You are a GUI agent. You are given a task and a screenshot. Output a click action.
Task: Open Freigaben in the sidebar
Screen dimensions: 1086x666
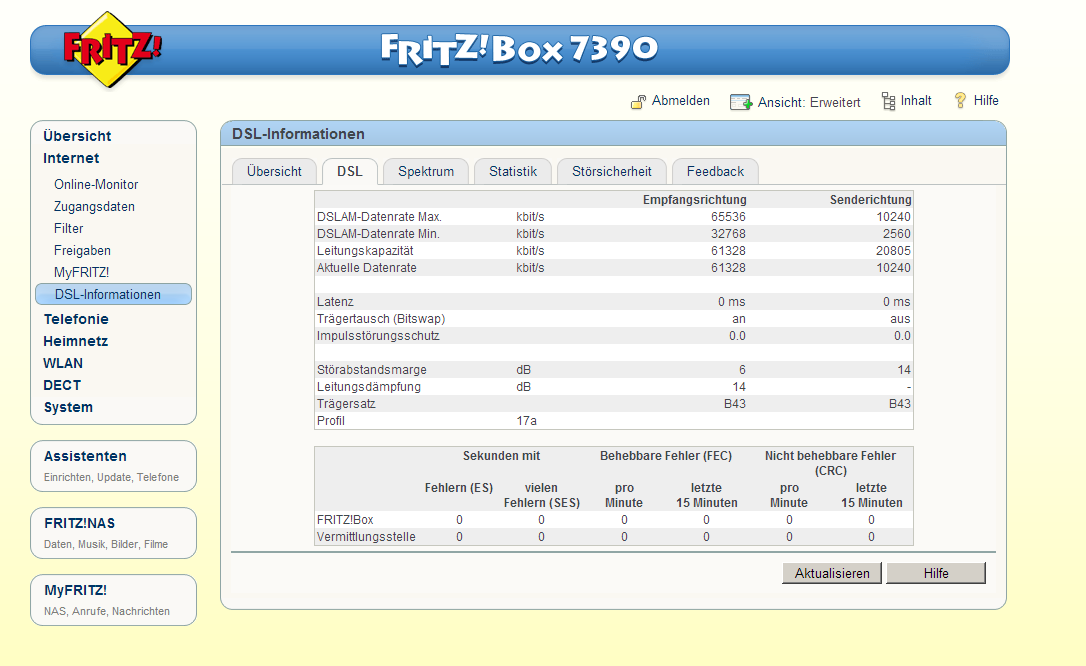tap(82, 251)
